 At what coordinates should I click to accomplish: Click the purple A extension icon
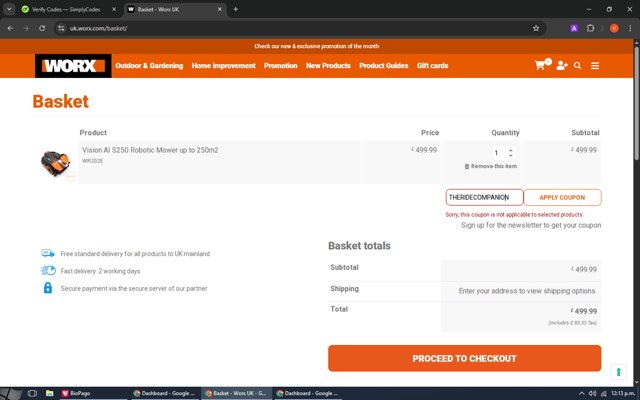coord(574,28)
